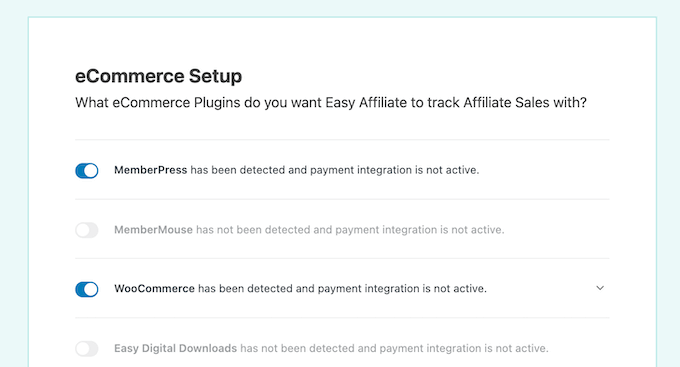Click the eCommerce Setup heading
Image resolution: width=680 pixels, height=367 pixels.
coord(158,76)
